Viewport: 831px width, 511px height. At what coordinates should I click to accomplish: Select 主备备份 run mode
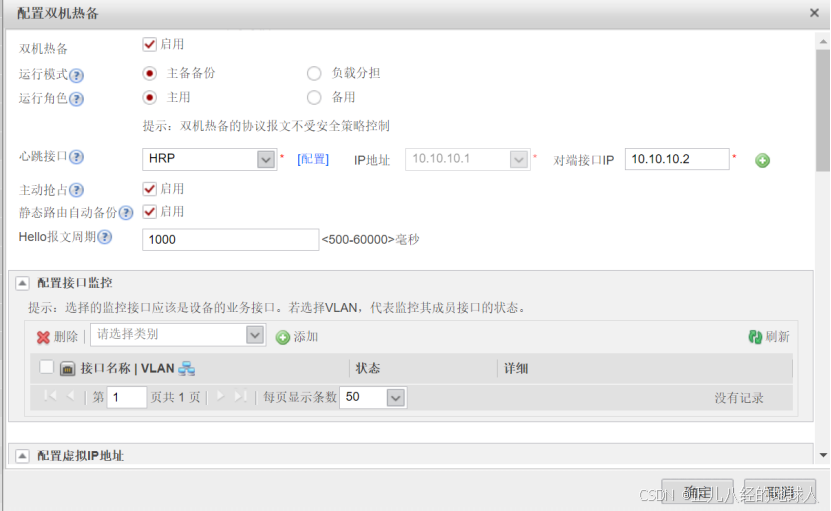click(149, 73)
